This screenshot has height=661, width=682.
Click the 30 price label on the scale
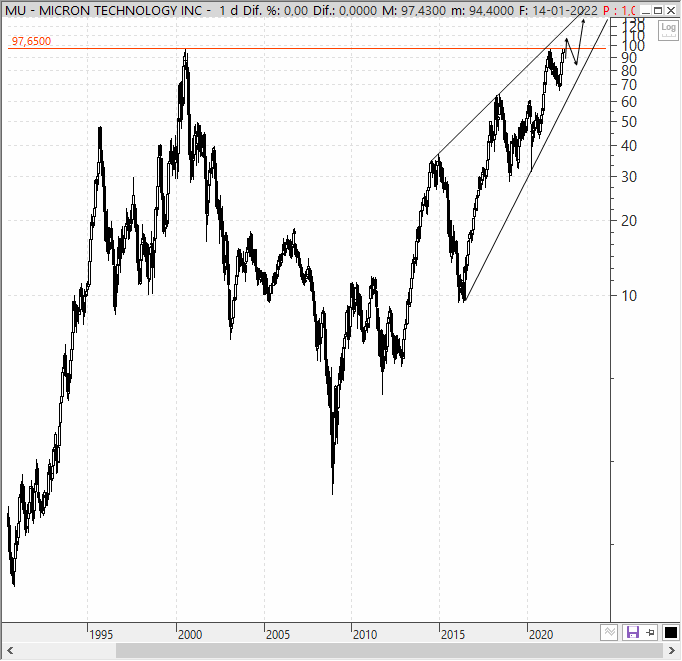629,177
